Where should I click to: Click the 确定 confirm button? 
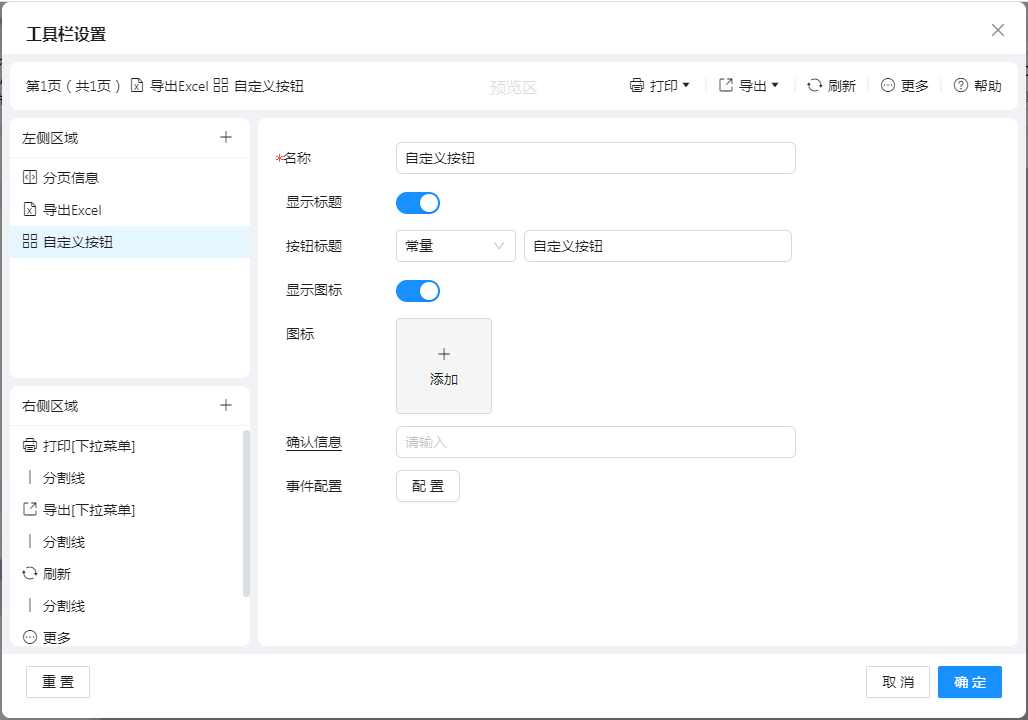coord(969,682)
